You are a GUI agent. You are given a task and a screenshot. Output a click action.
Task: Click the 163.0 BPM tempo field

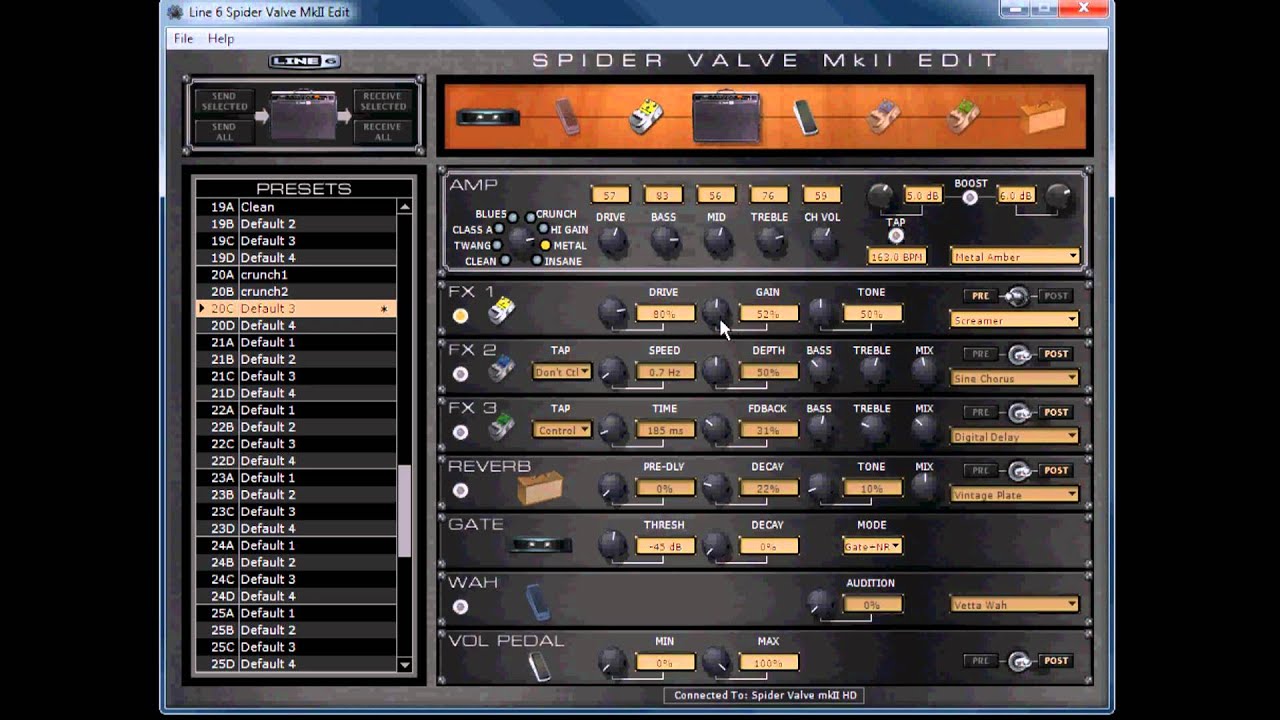coord(897,257)
